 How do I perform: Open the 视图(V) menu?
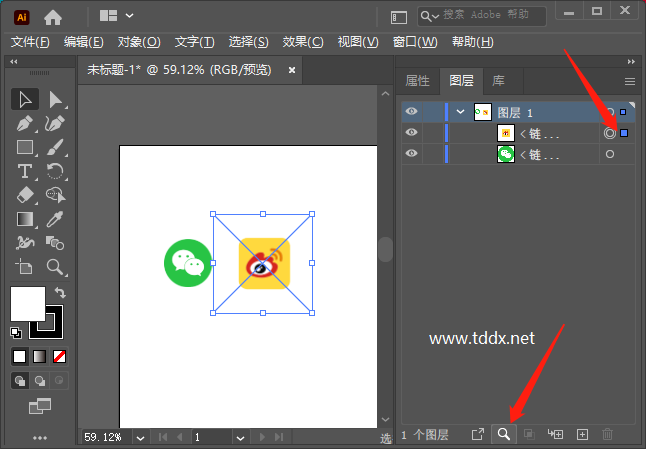pos(358,42)
